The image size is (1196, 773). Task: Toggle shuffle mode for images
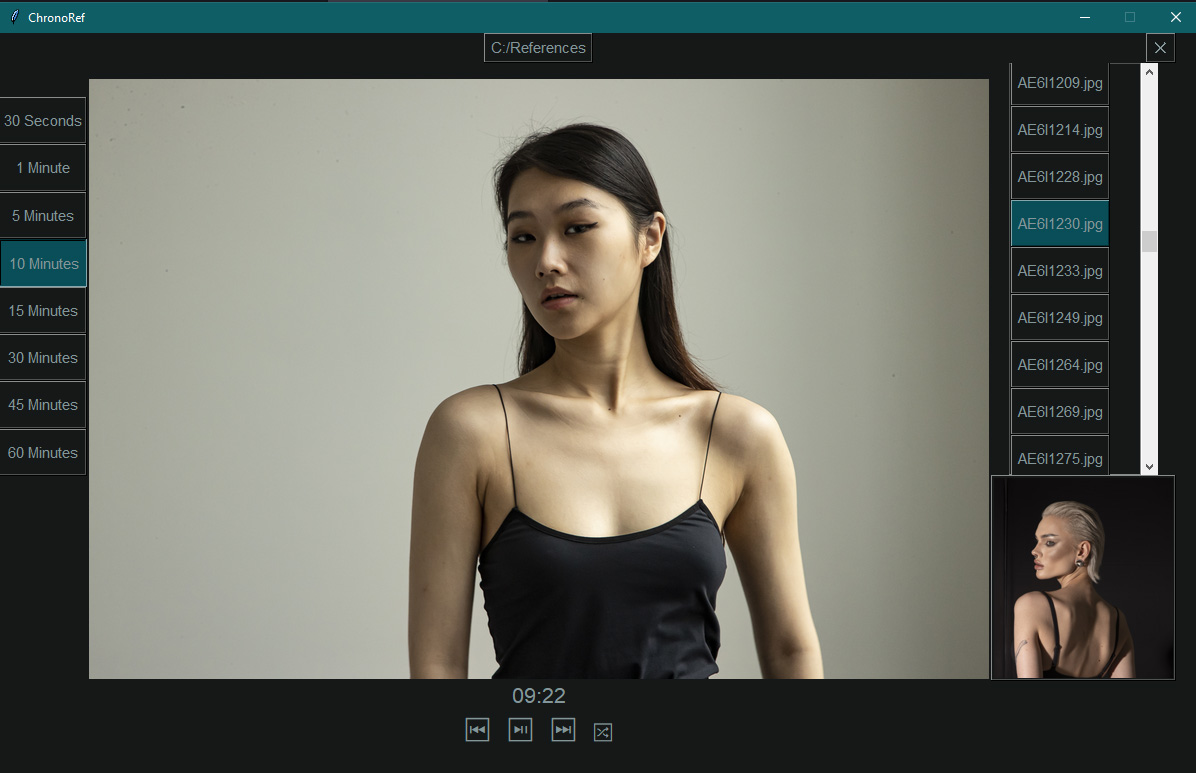(x=603, y=732)
